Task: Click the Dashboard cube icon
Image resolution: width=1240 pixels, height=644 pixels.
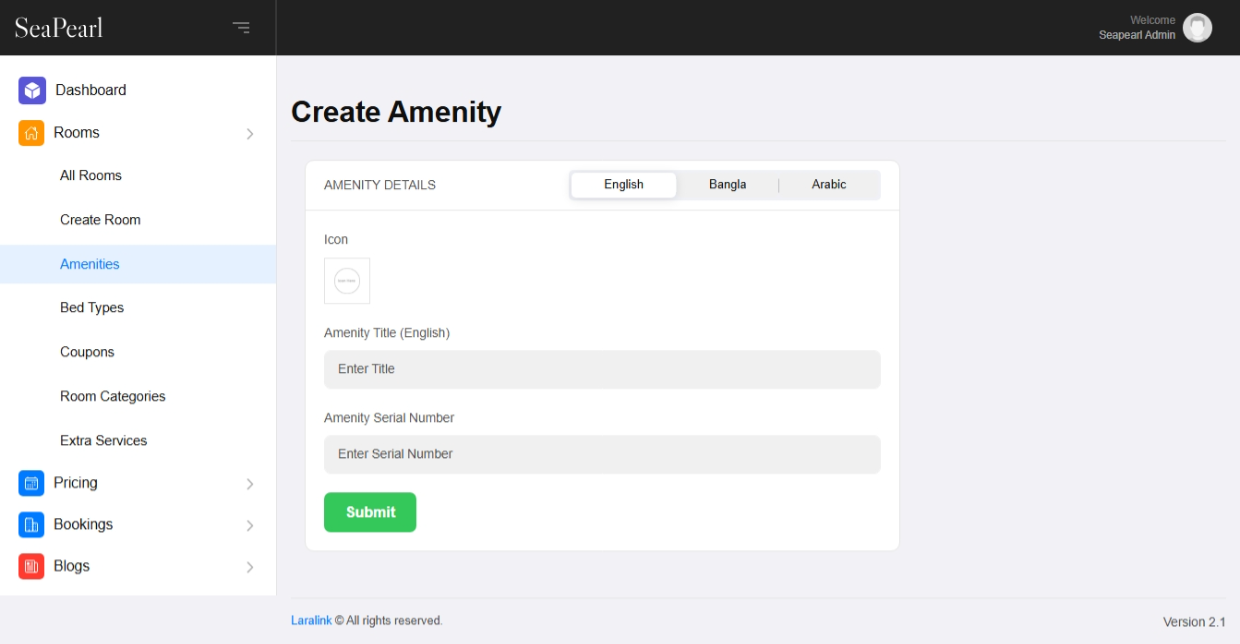Action: point(32,90)
